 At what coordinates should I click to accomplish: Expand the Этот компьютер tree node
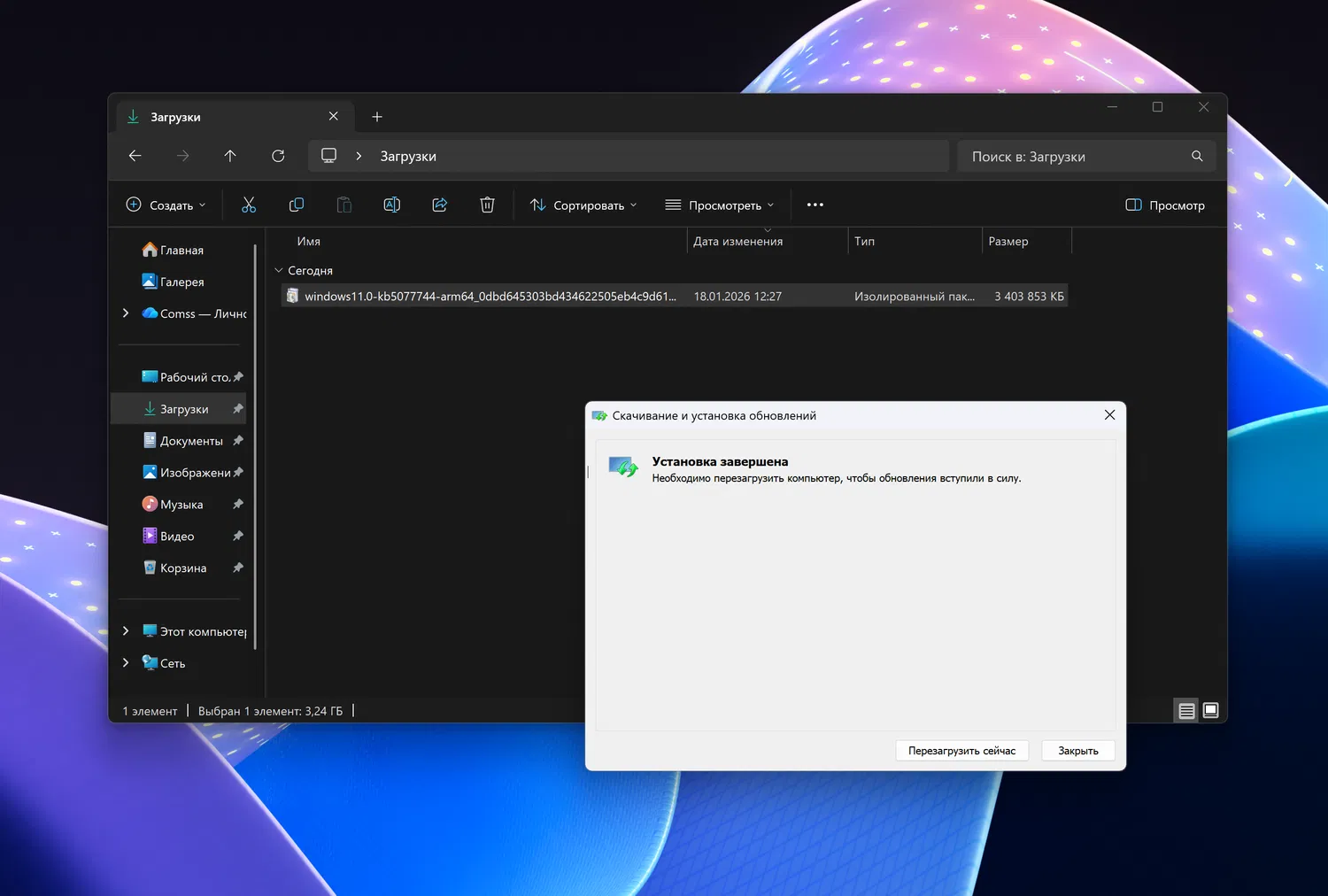tap(126, 631)
